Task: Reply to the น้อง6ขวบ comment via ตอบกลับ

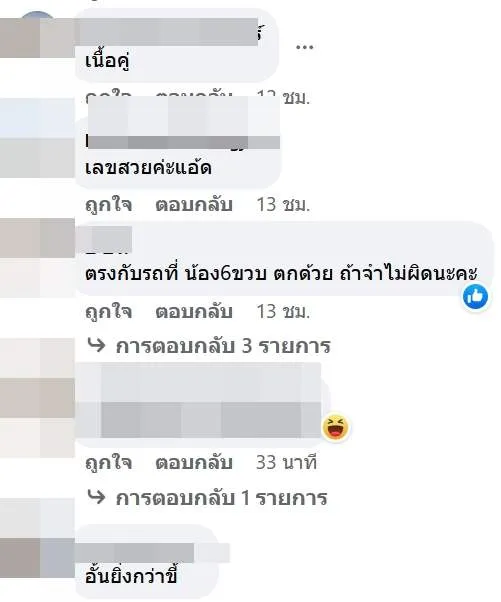Action: (194, 311)
